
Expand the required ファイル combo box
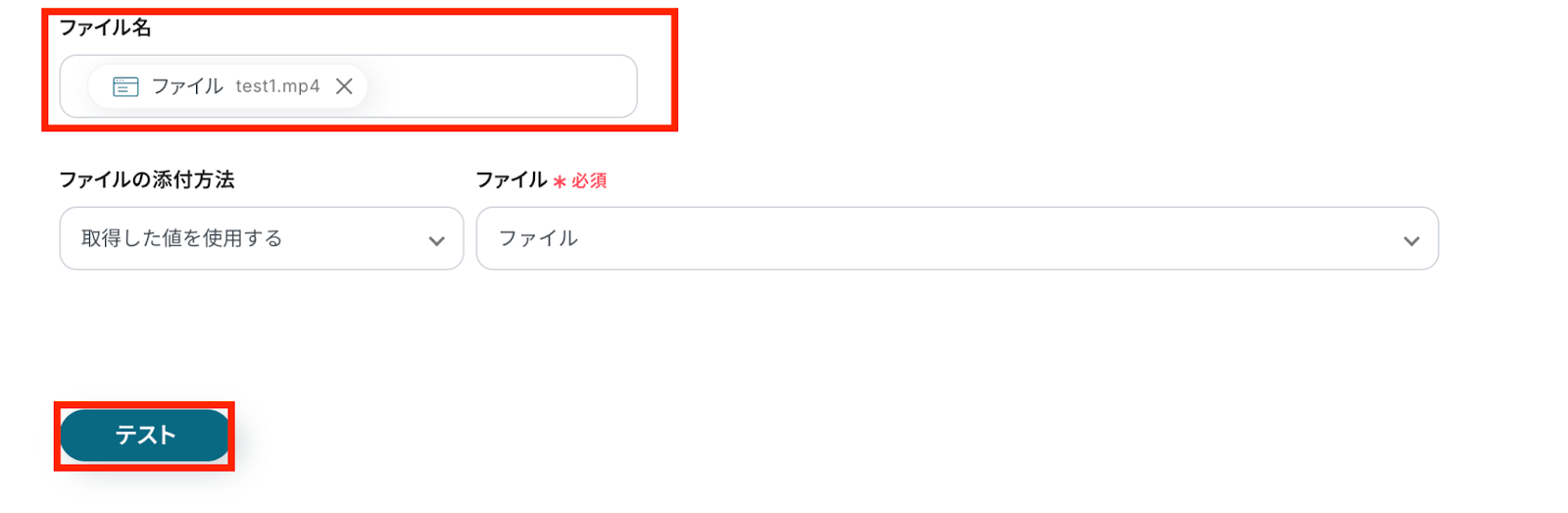pos(957,238)
